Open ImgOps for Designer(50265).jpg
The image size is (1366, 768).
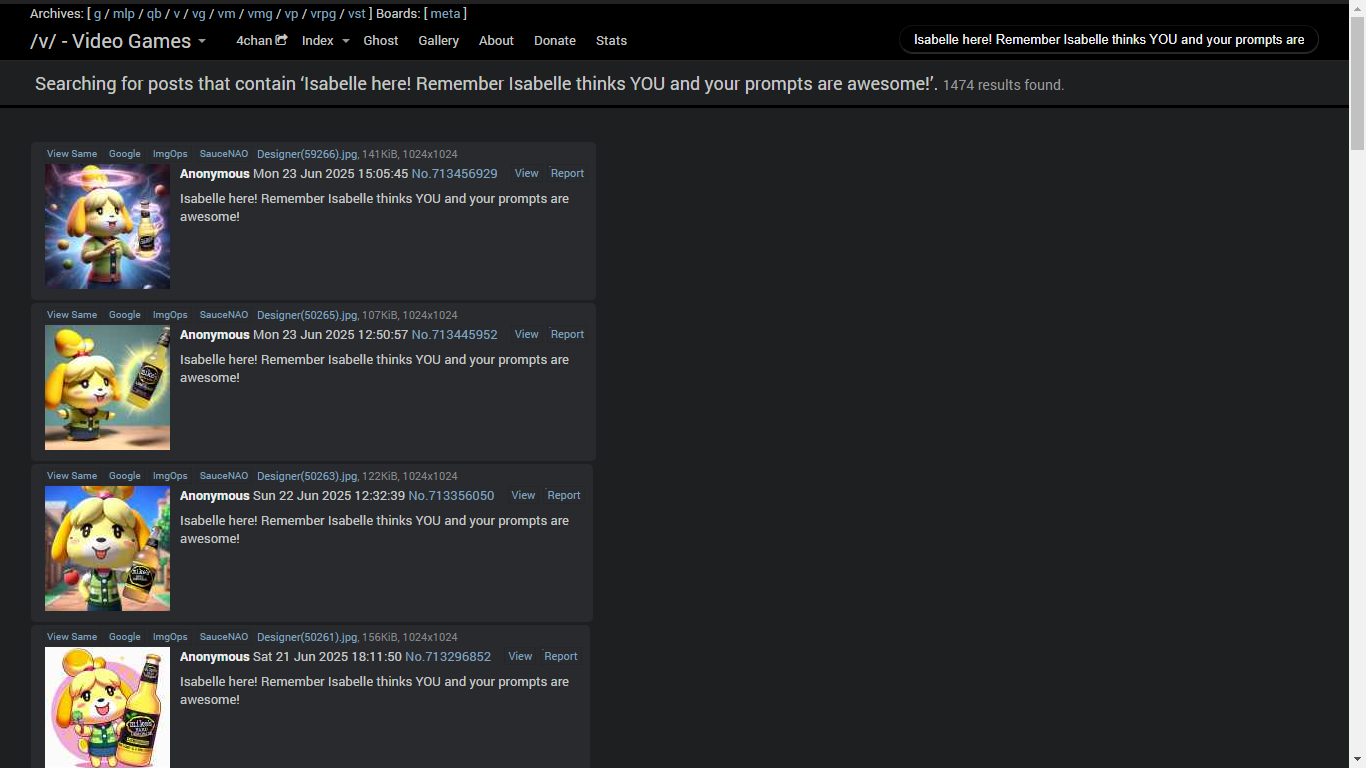point(170,315)
